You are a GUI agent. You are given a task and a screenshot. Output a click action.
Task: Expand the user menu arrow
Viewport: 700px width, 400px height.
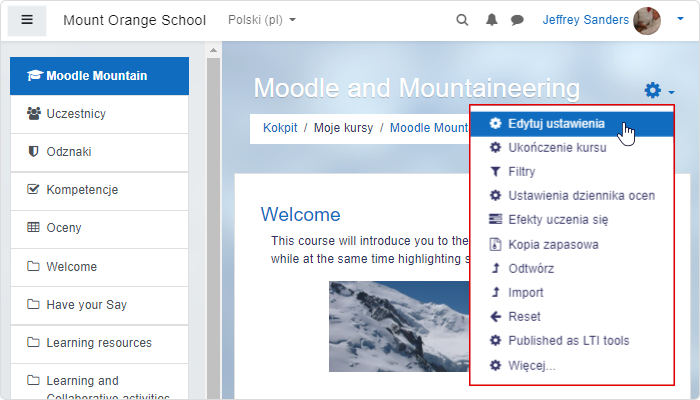tap(680, 19)
